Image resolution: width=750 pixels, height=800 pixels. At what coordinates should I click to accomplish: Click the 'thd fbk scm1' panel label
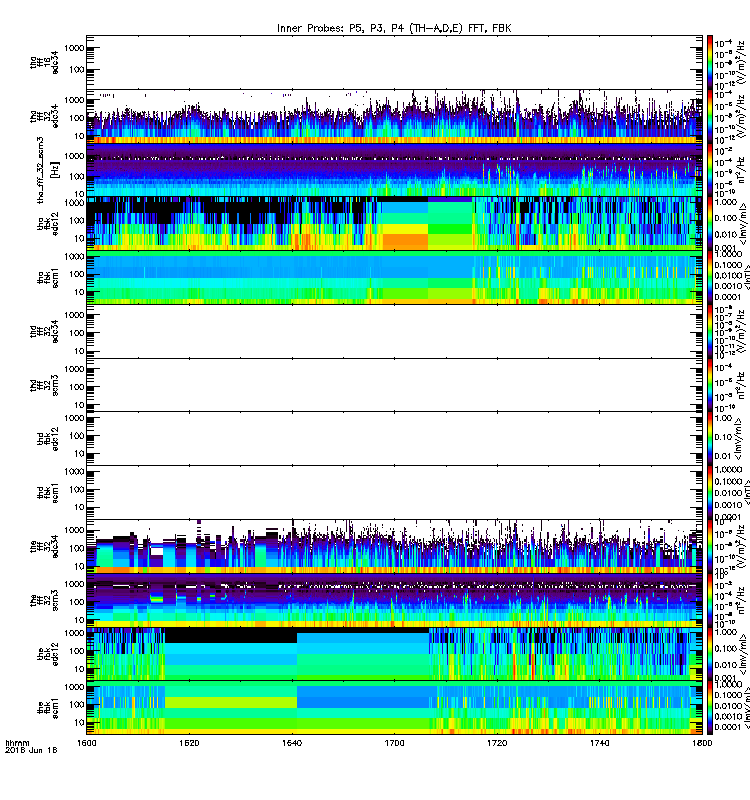[x=48, y=493]
